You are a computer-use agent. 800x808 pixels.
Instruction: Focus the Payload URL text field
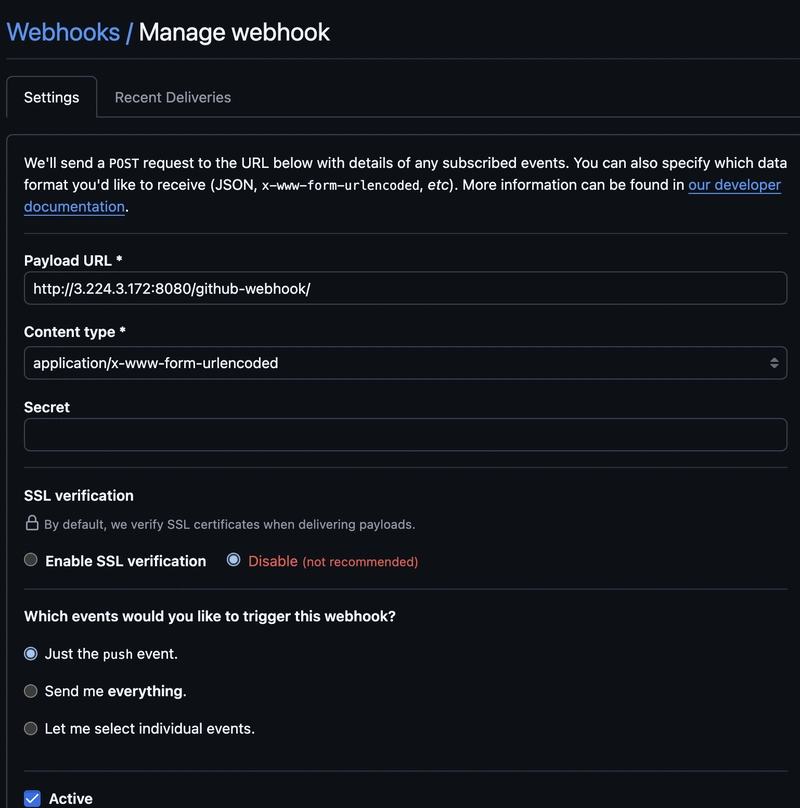click(405, 289)
